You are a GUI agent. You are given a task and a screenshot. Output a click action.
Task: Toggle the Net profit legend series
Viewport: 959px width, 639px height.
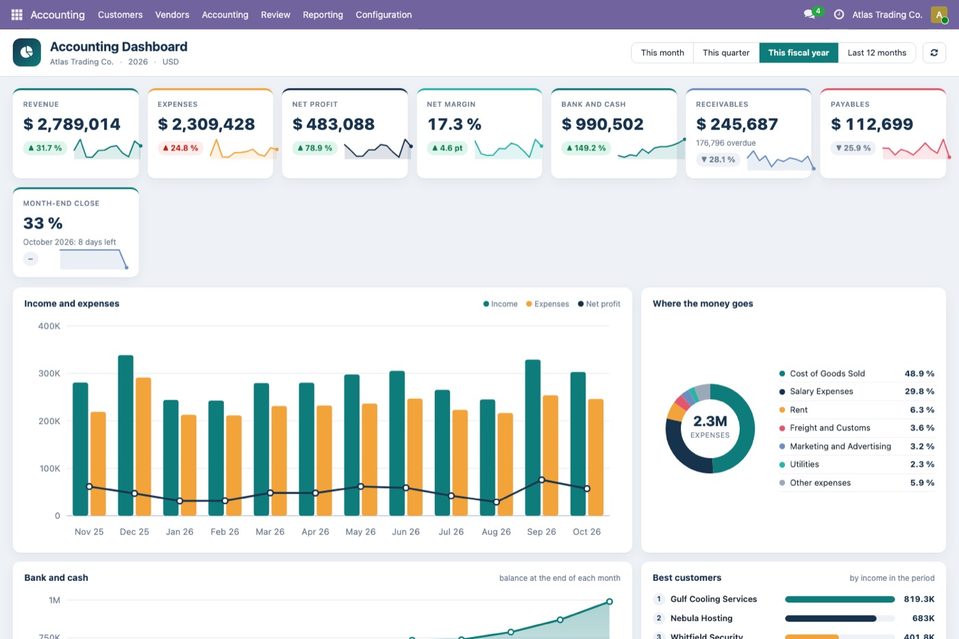pos(599,304)
